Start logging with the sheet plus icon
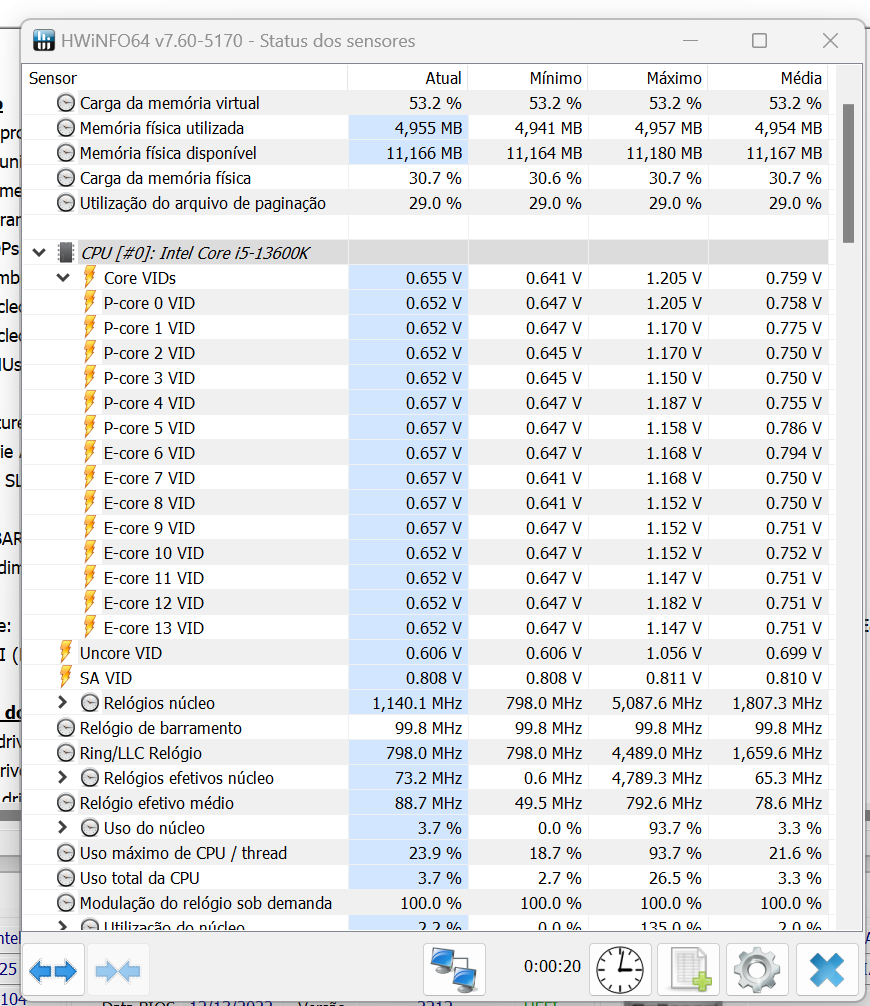870x1006 pixels. (x=689, y=969)
